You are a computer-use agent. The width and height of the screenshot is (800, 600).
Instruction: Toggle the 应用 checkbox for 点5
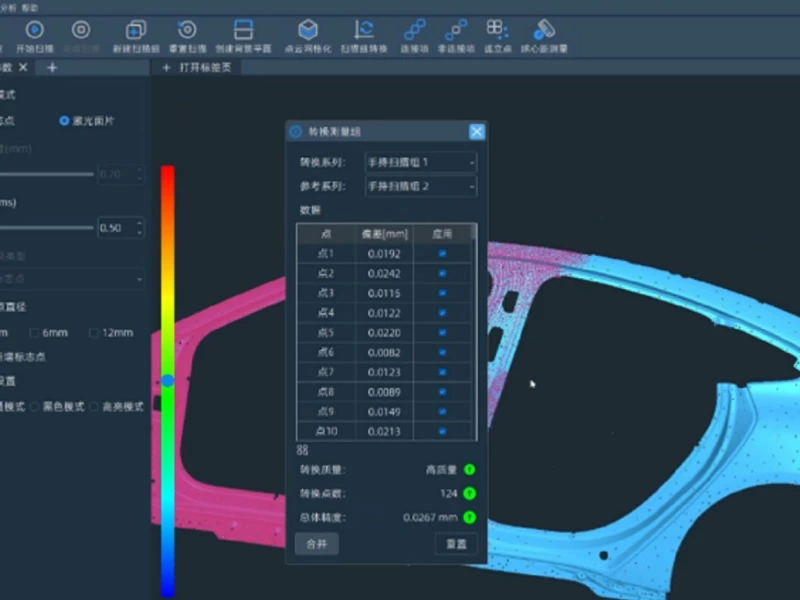click(x=442, y=333)
